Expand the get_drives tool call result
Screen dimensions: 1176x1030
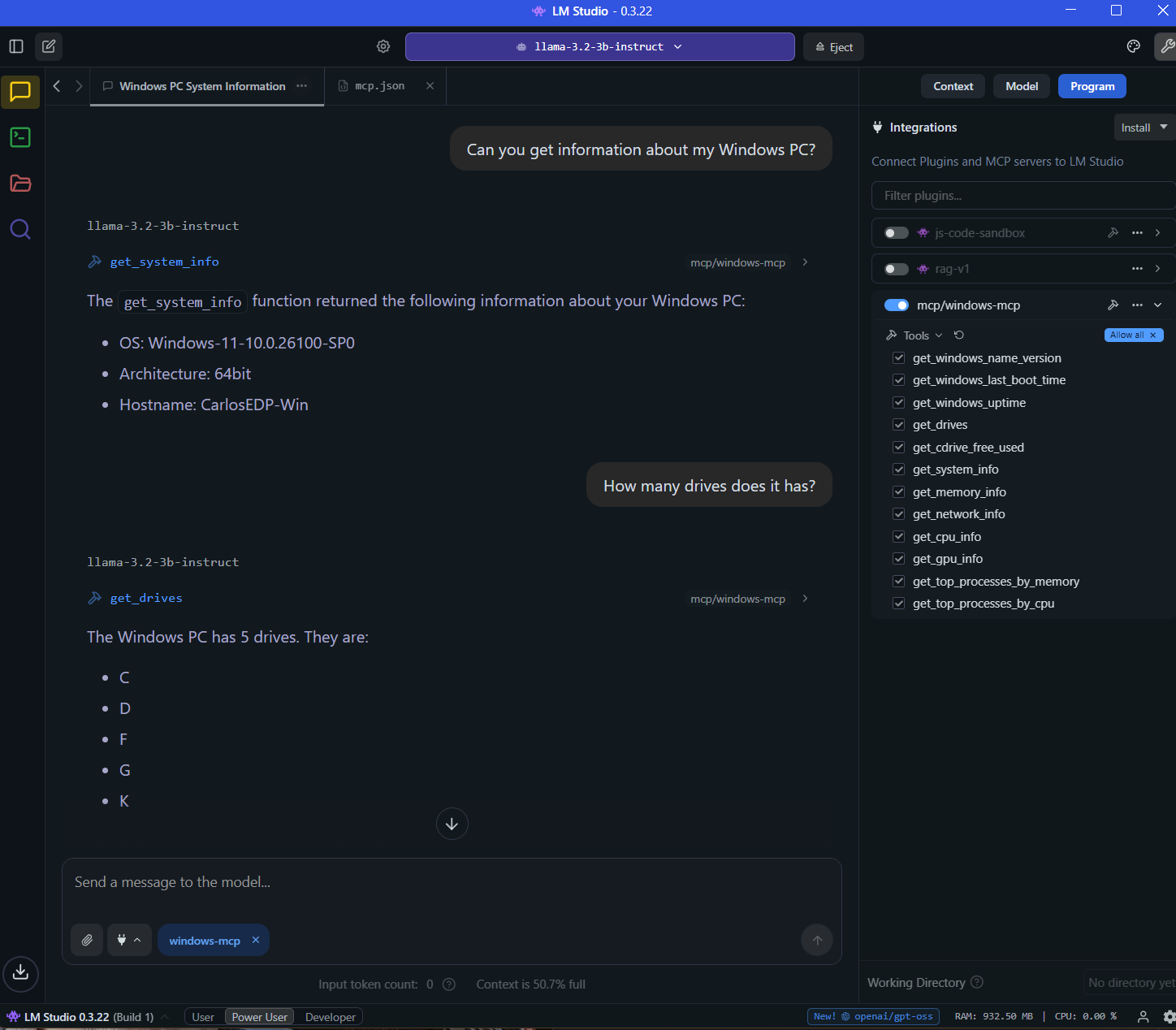coord(805,599)
